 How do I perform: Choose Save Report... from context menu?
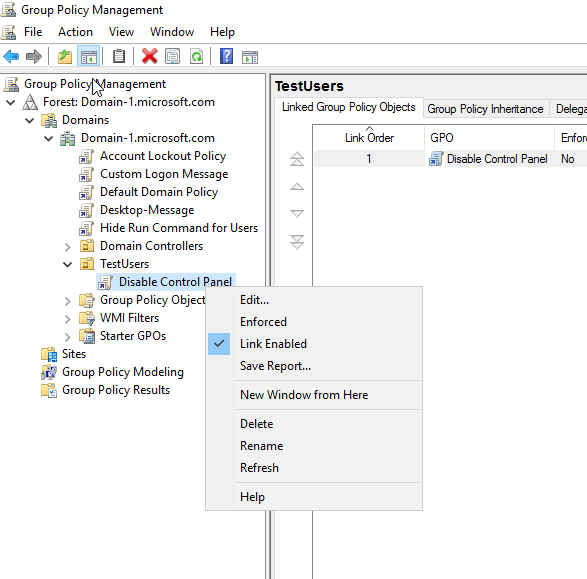pyautogui.click(x=275, y=366)
